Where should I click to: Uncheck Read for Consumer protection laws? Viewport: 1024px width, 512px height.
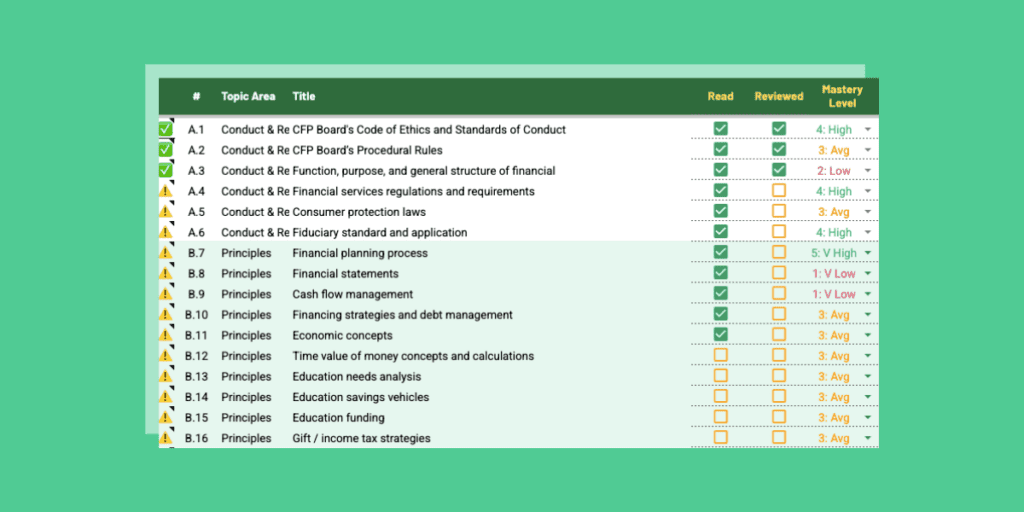click(720, 211)
